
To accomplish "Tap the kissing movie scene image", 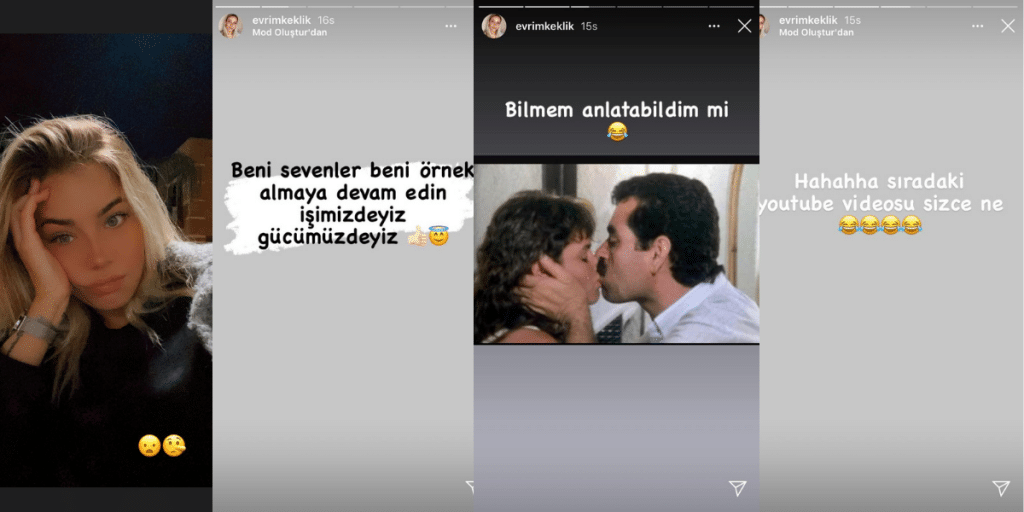I will pyautogui.click(x=616, y=253).
